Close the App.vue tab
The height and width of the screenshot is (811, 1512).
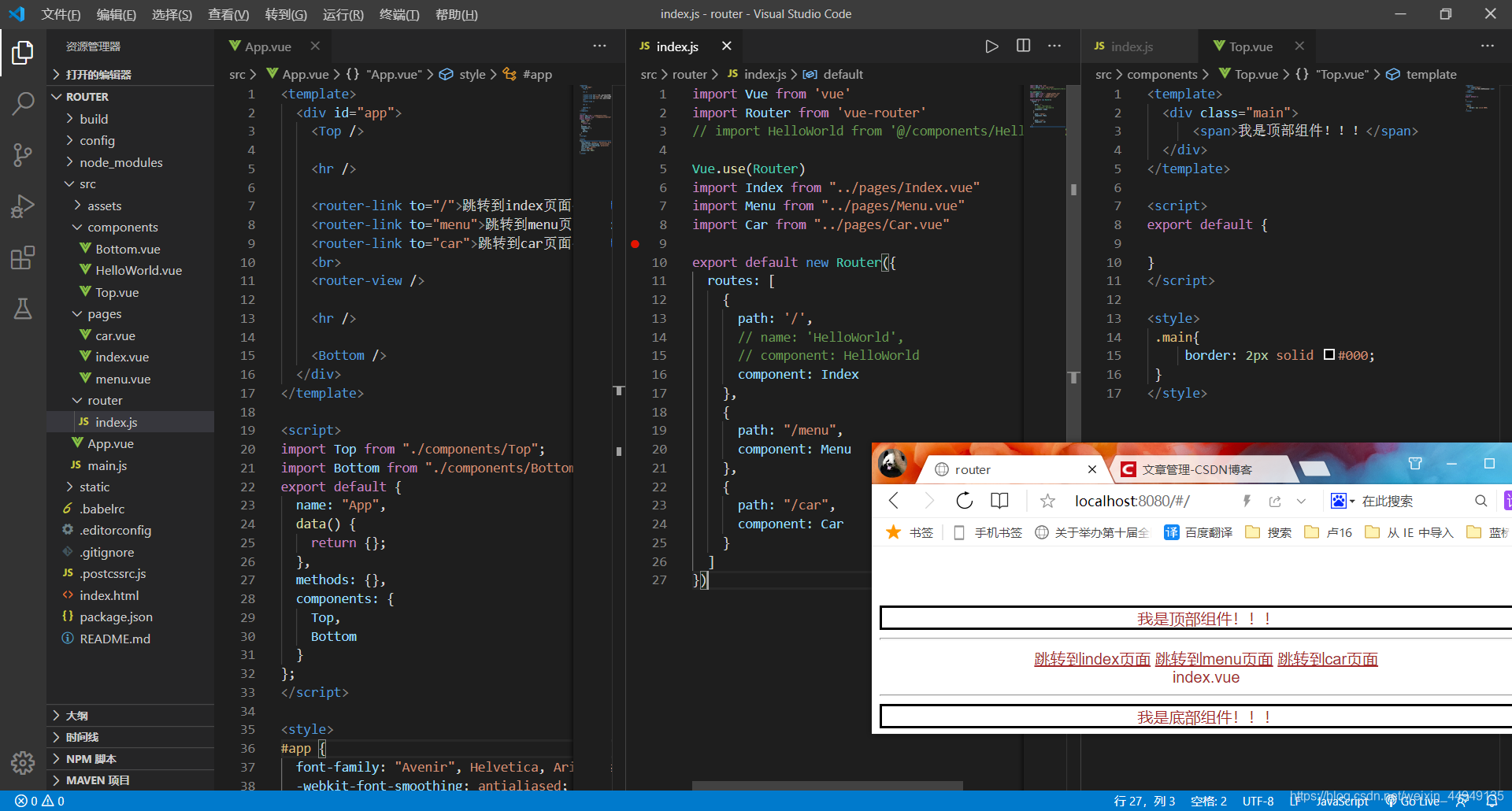[x=315, y=46]
